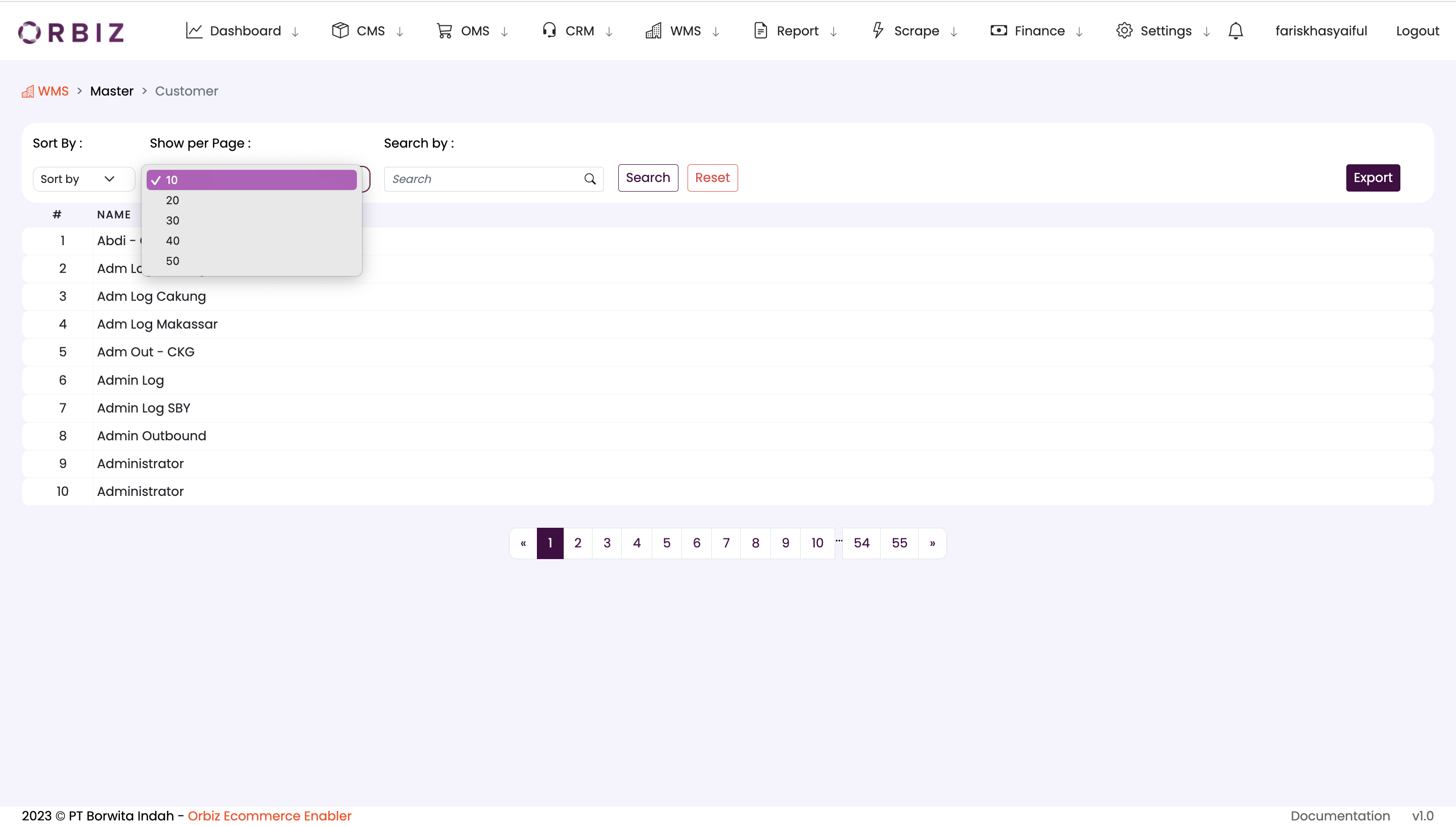Select the Adm Log Makassar row
The height and width of the screenshot is (826, 1456).
point(727,325)
